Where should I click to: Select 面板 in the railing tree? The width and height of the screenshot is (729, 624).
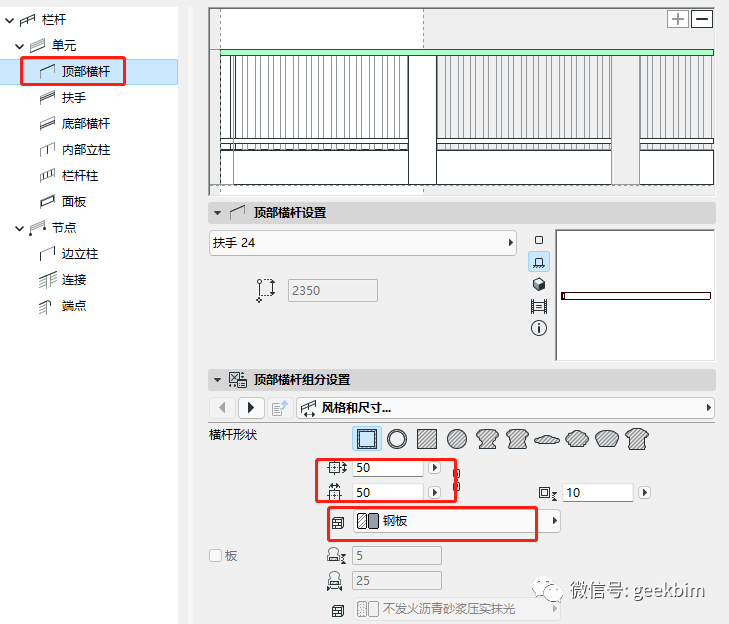(74, 202)
